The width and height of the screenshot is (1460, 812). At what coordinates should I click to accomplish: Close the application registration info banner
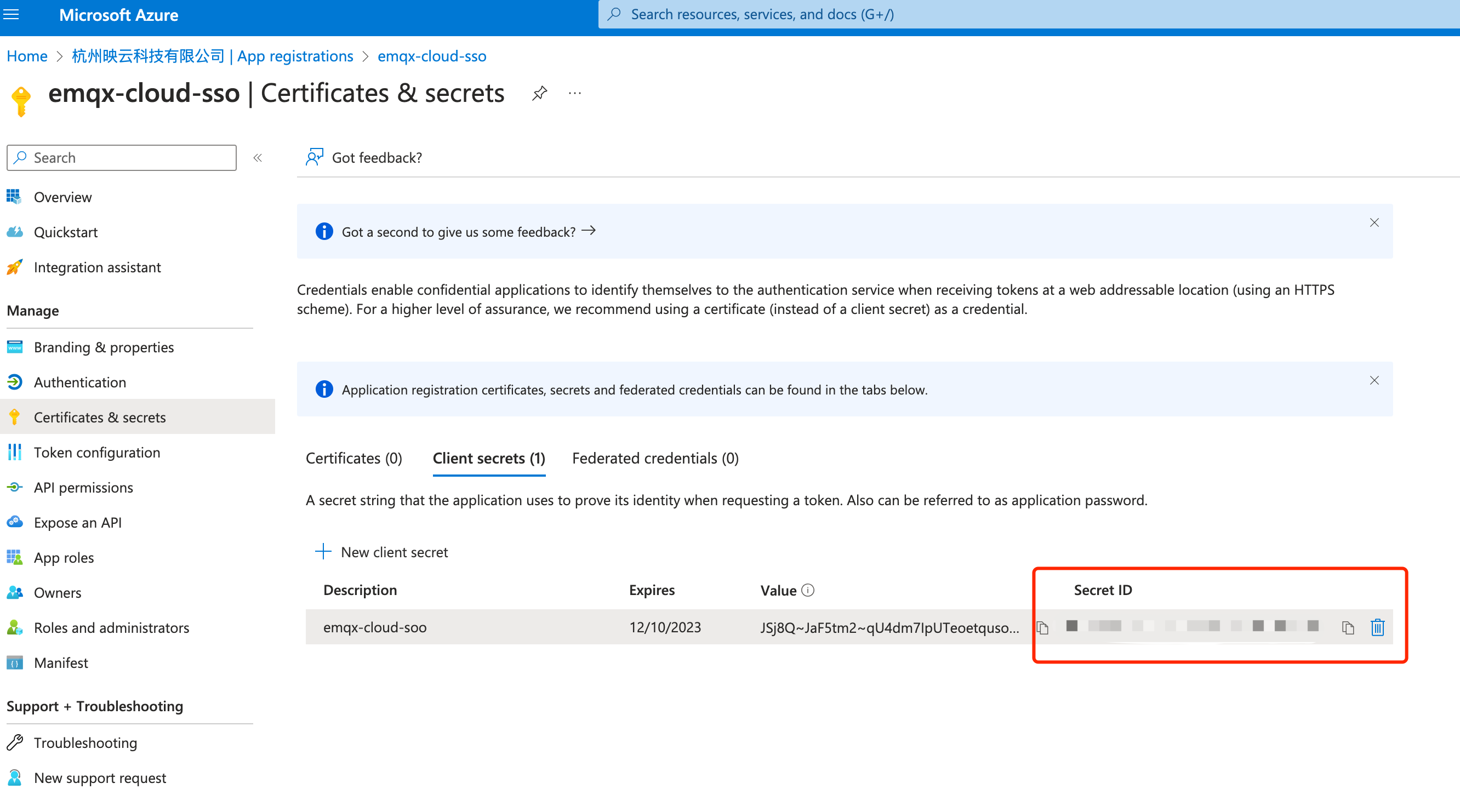tap(1374, 380)
